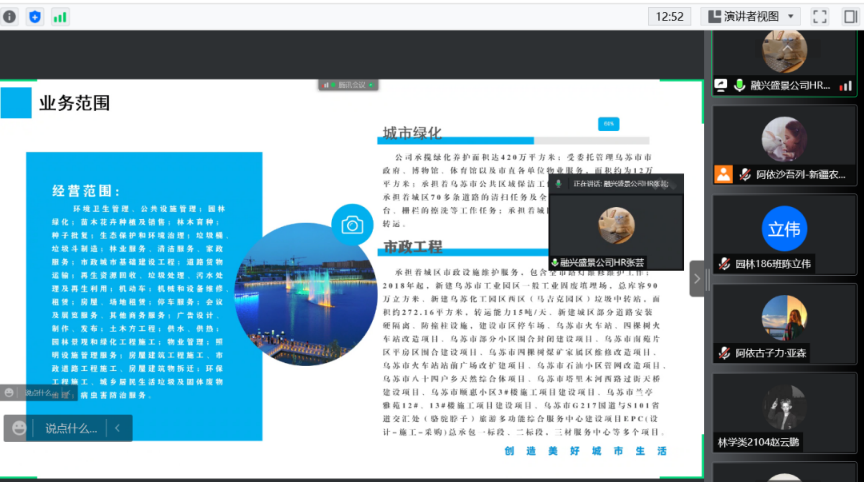Collapse the chat input bar arrow
This screenshot has width=864, height=482.
click(117, 428)
